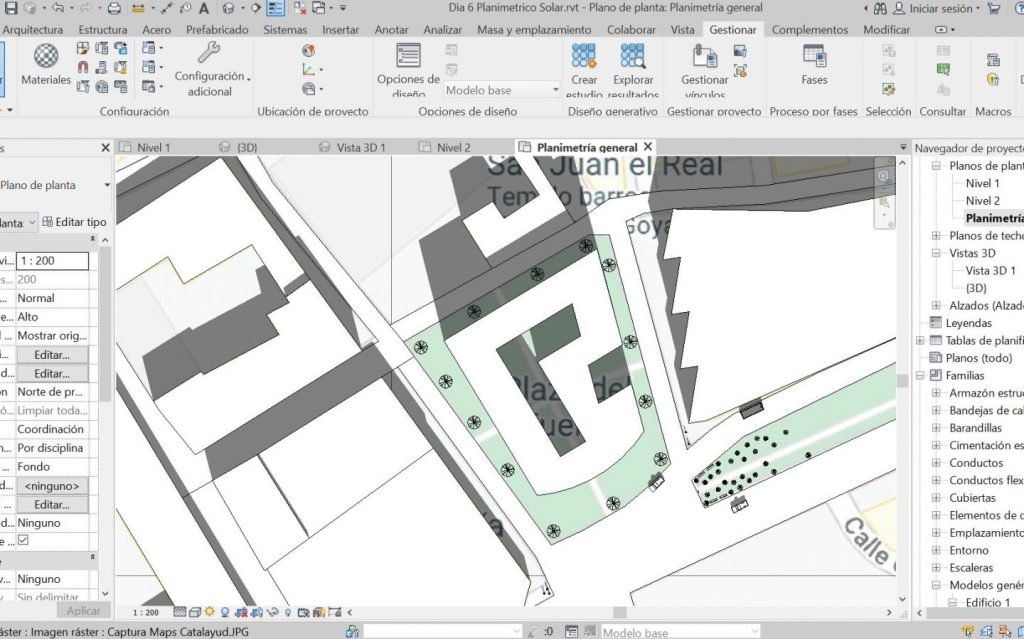Viewport: 1024px width, 639px height.
Task: Toggle the checked property checkbox
Action: tap(24, 541)
